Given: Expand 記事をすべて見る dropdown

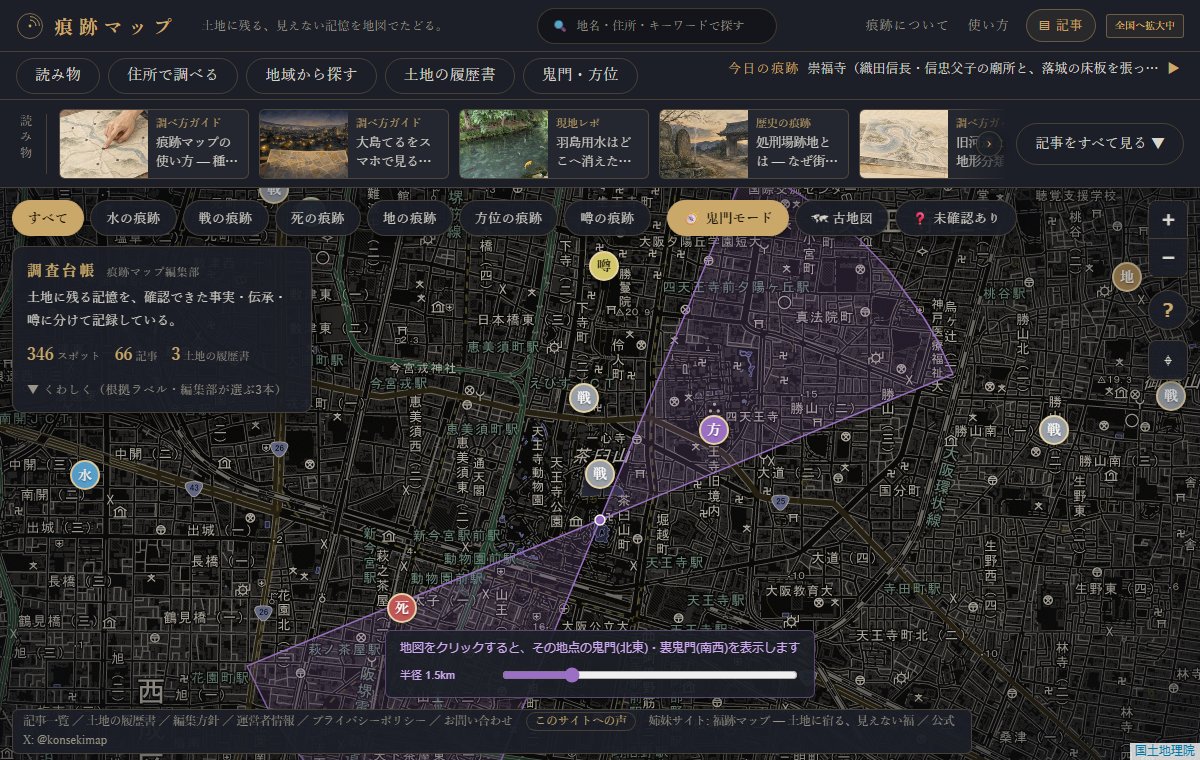Looking at the screenshot, I should (1099, 143).
